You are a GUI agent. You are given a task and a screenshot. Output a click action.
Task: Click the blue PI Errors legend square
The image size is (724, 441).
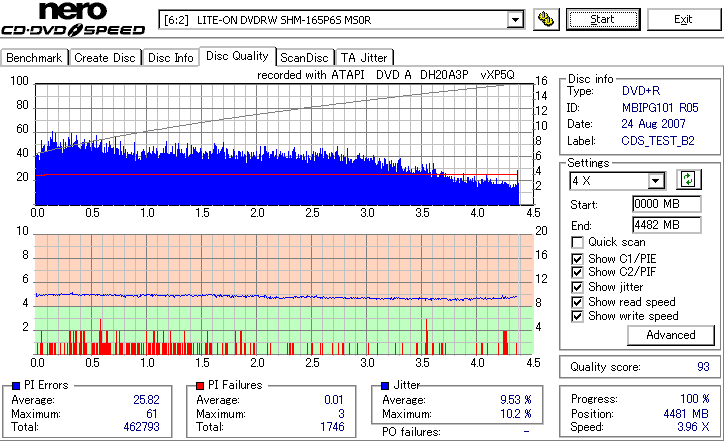point(16,386)
